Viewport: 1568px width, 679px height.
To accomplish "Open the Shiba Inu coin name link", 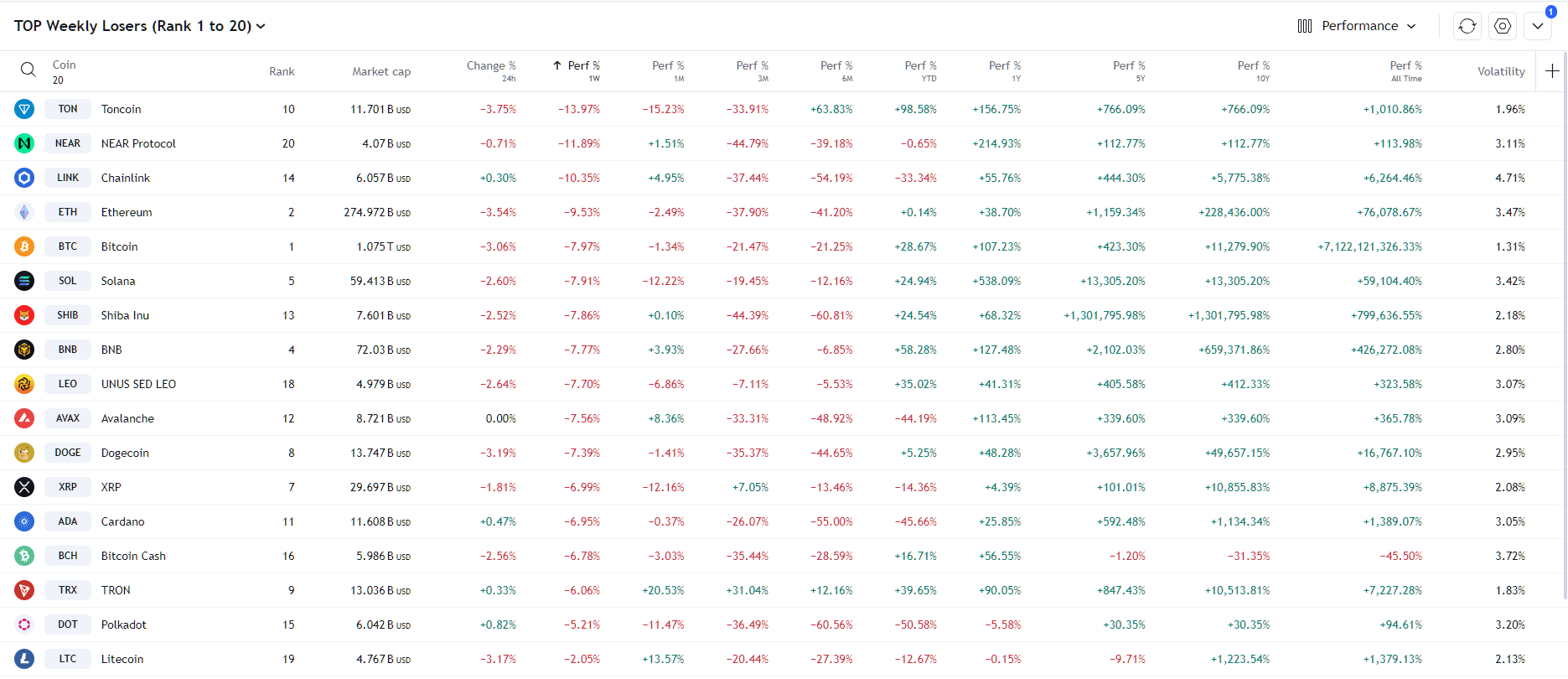I will tap(125, 315).
